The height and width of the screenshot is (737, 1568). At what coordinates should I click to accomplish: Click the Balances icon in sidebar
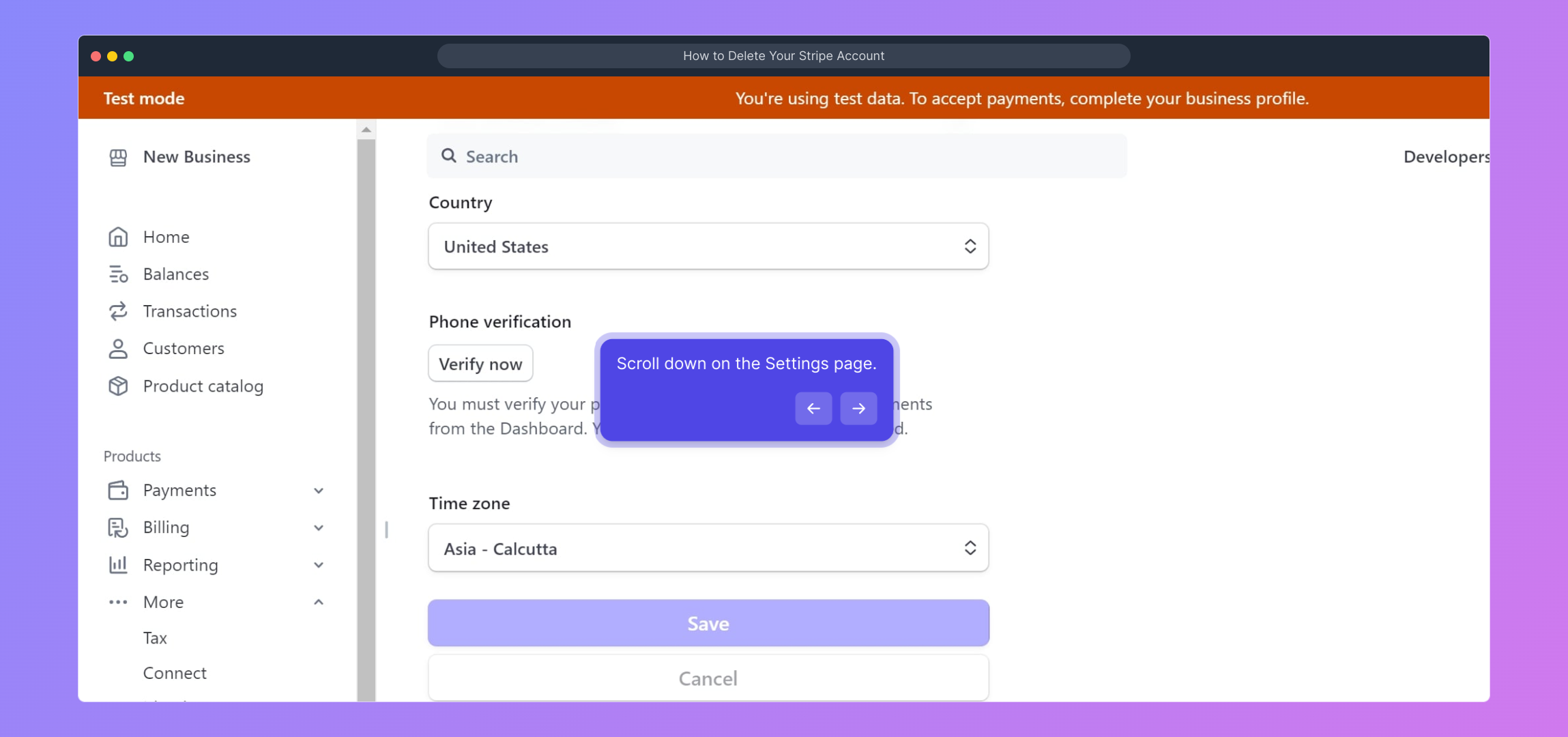pyautogui.click(x=118, y=274)
